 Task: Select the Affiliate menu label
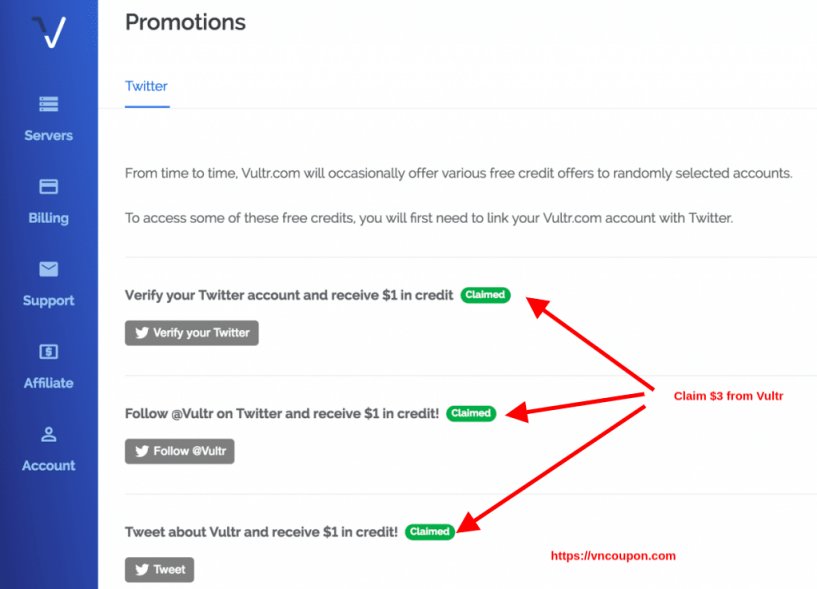click(x=48, y=383)
